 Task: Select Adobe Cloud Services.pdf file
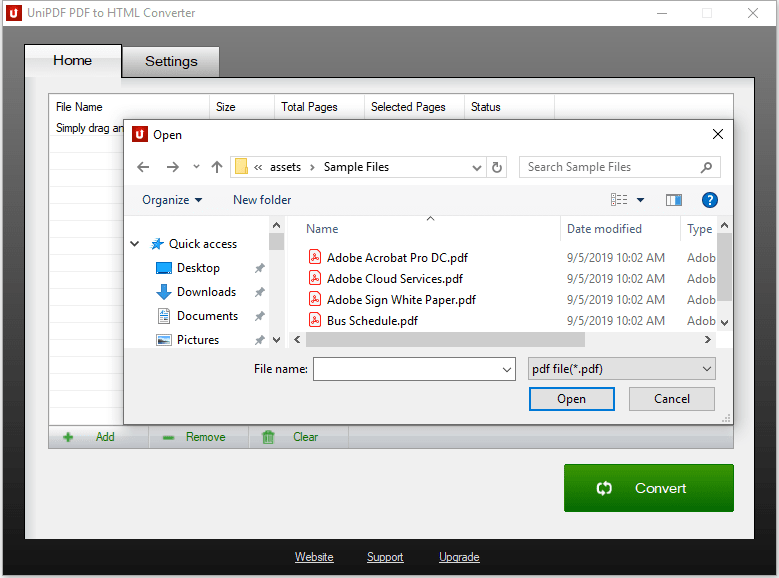coord(394,279)
